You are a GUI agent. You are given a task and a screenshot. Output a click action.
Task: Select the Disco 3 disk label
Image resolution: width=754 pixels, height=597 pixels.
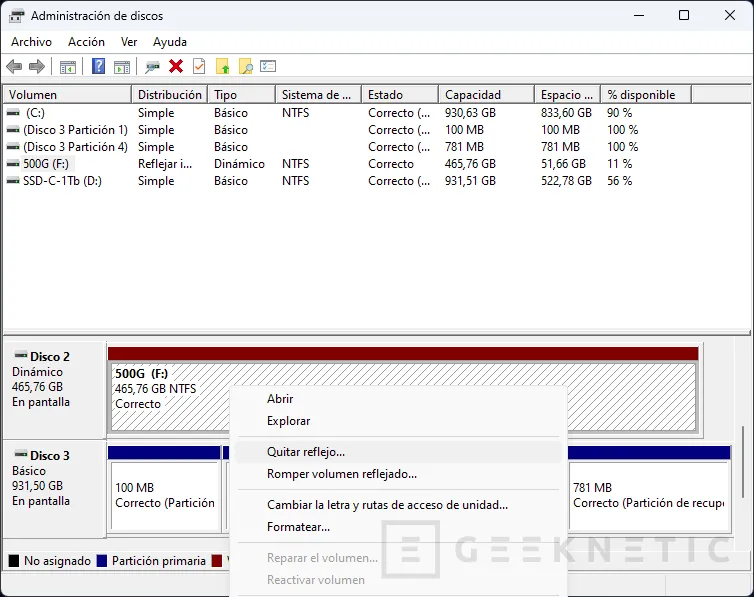[54, 489]
